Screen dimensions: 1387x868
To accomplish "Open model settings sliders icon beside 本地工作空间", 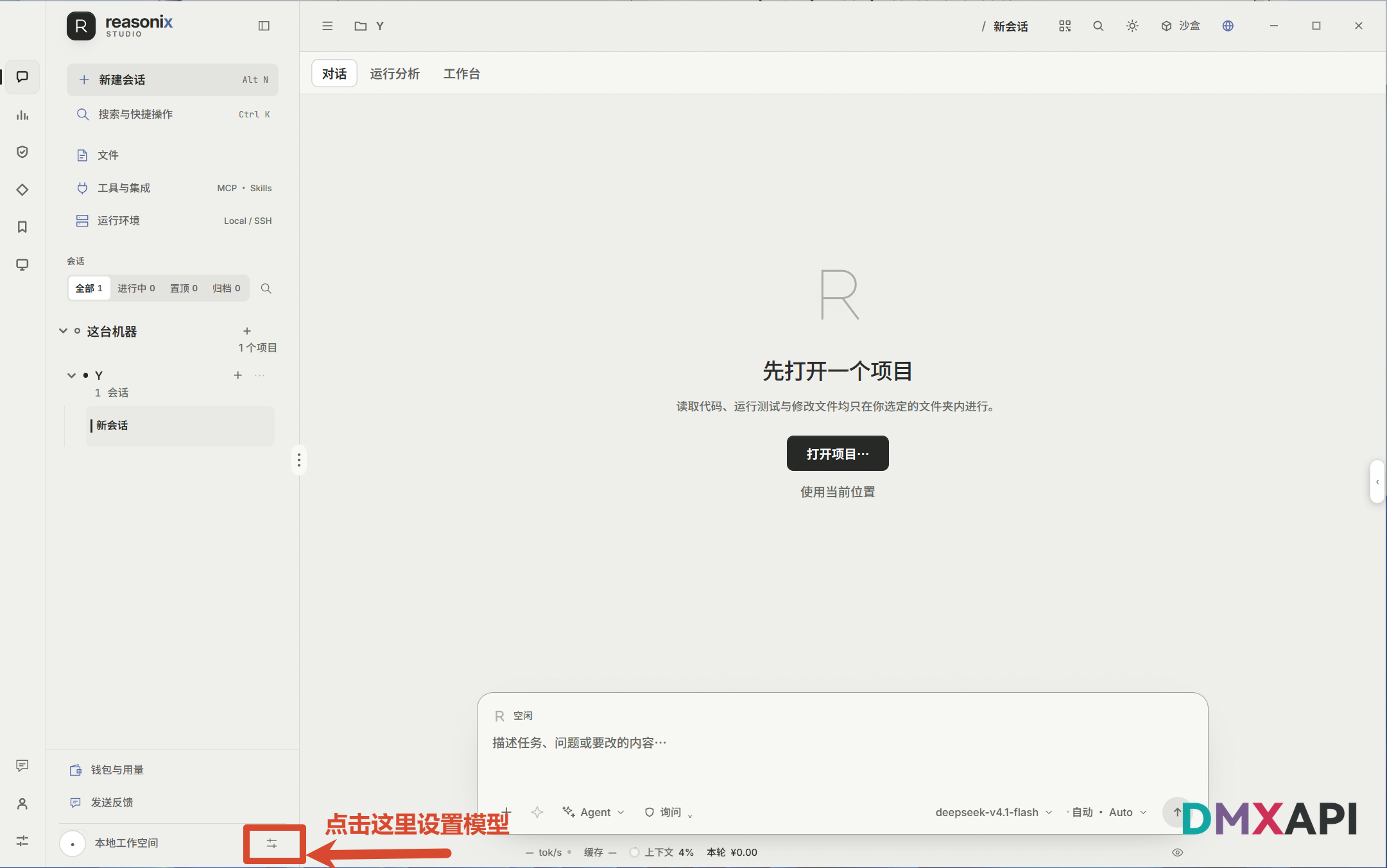I will tap(272, 844).
